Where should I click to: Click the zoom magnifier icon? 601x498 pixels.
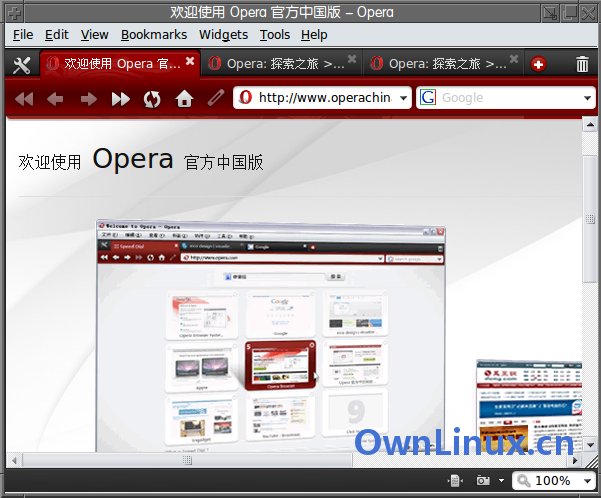pyautogui.click(x=523, y=480)
